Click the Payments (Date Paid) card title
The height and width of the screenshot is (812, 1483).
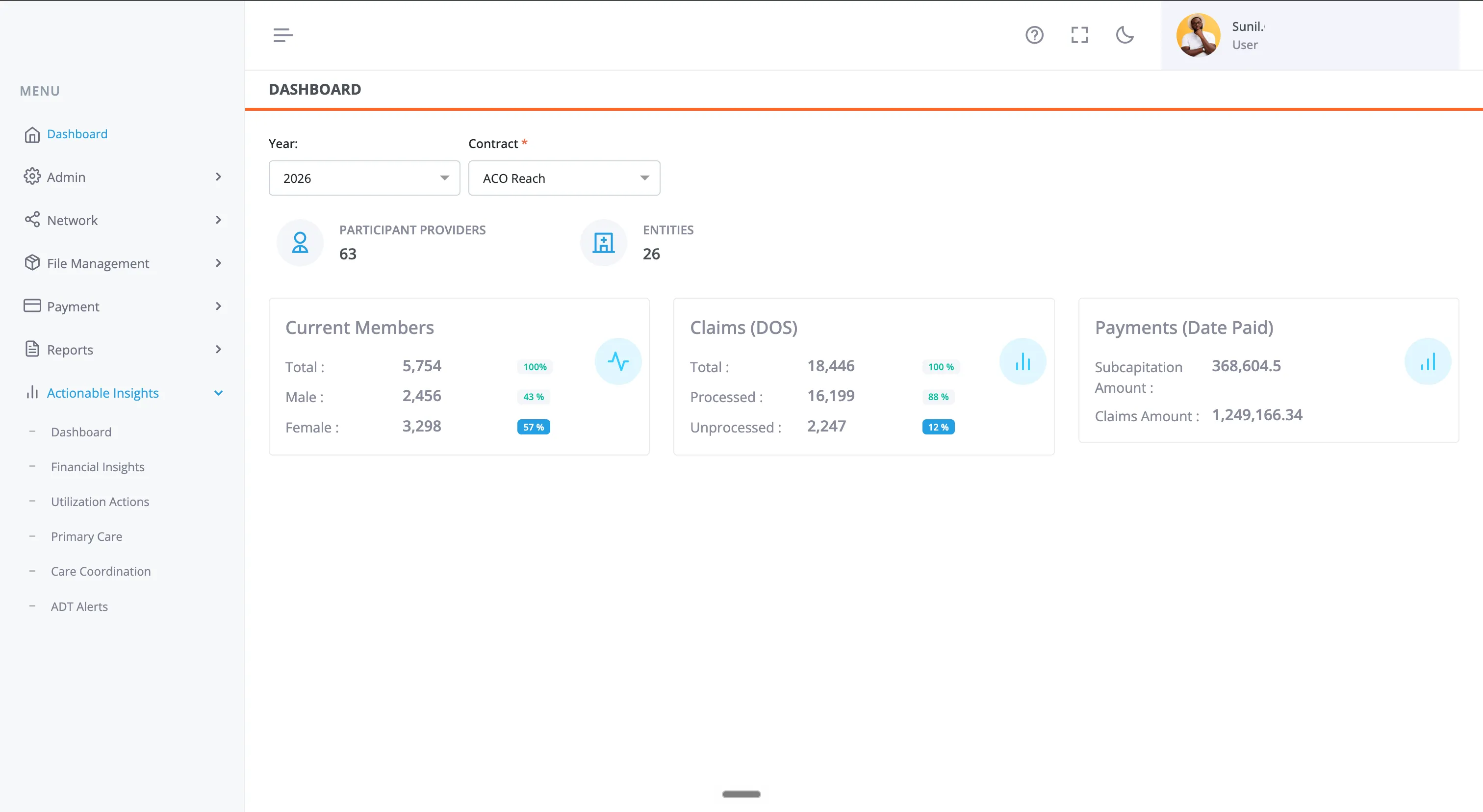pos(1184,328)
